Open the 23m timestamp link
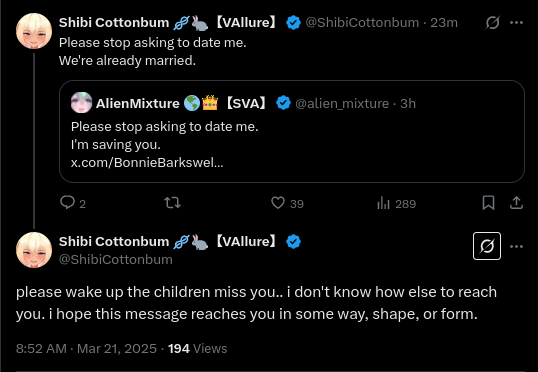 point(444,23)
